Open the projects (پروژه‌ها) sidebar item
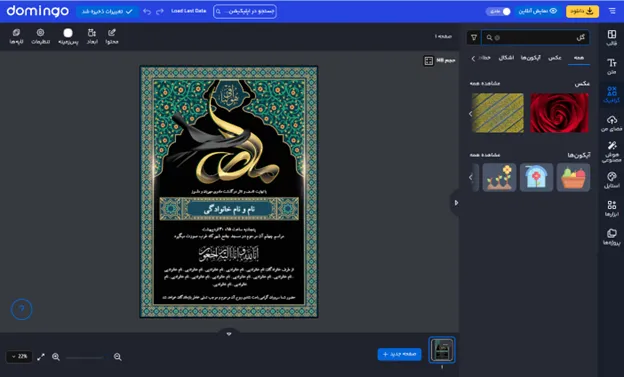The height and width of the screenshot is (377, 624). [x=612, y=237]
